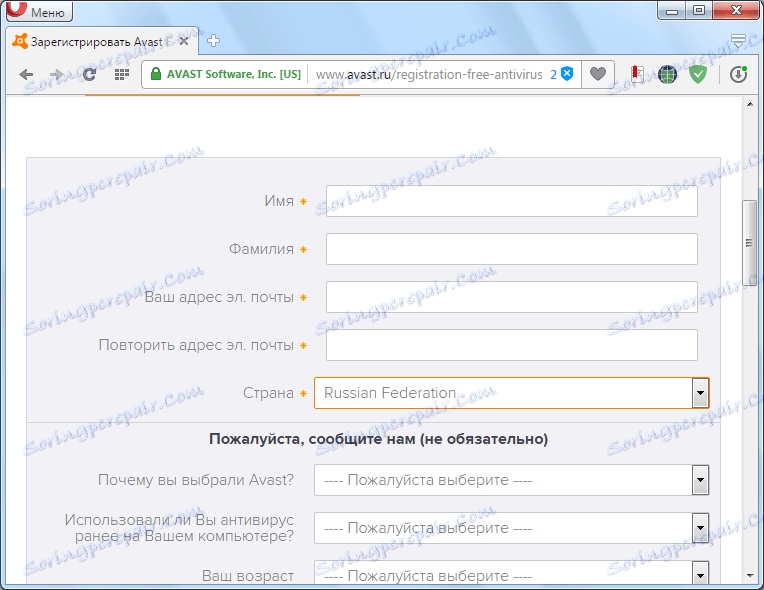Click the scroll up arrow of page scrollbar
Image resolution: width=764 pixels, height=590 pixels.
750,104
